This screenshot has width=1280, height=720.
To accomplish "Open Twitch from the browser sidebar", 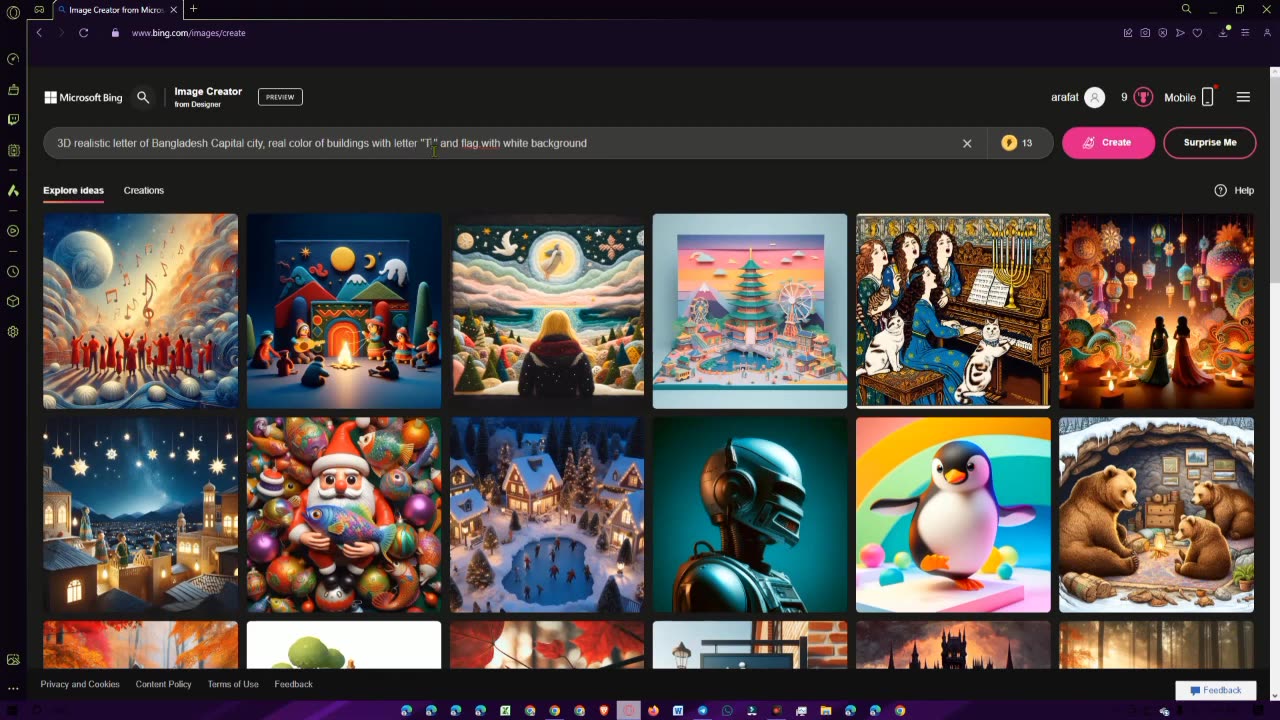I will pyautogui.click(x=13, y=120).
